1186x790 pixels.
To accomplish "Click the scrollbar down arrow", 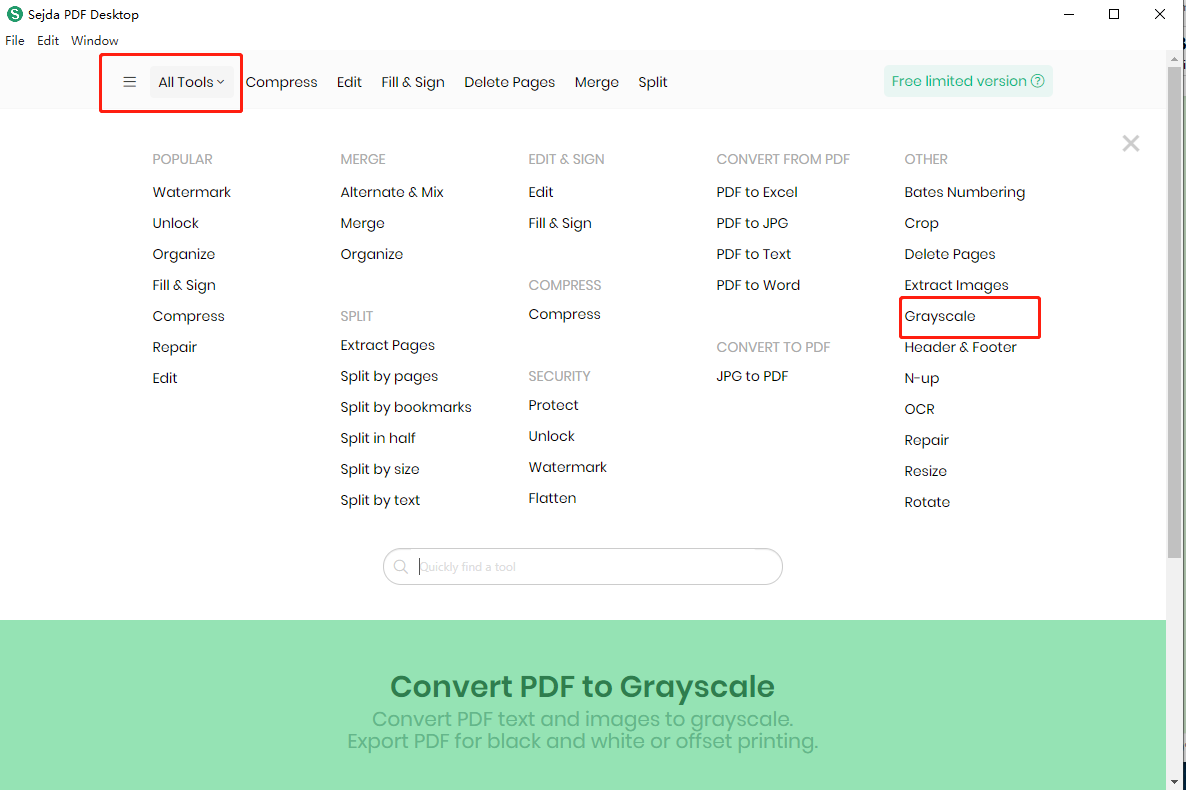I will [1174, 782].
